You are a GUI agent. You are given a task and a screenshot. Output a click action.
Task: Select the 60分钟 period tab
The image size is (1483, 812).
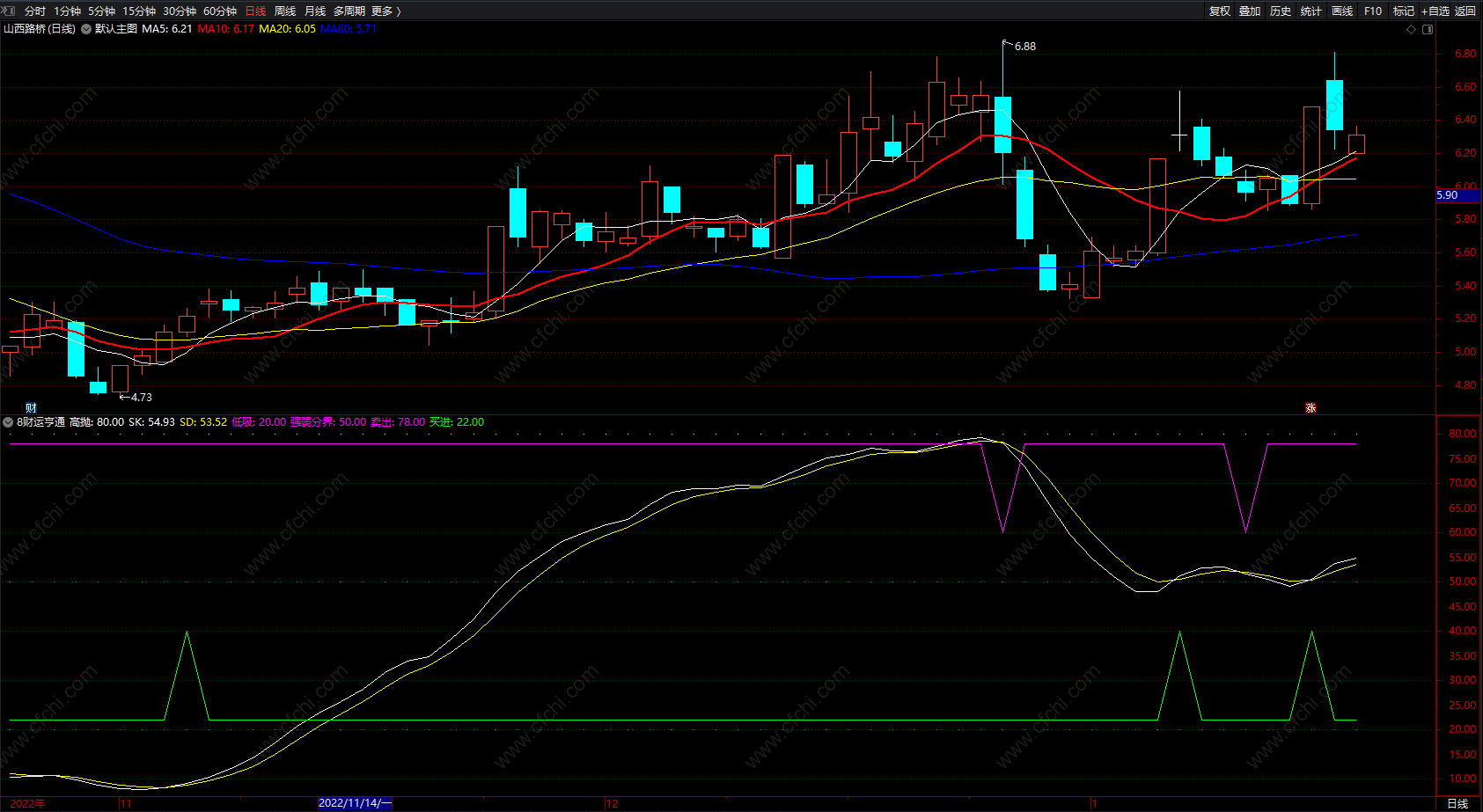point(220,11)
